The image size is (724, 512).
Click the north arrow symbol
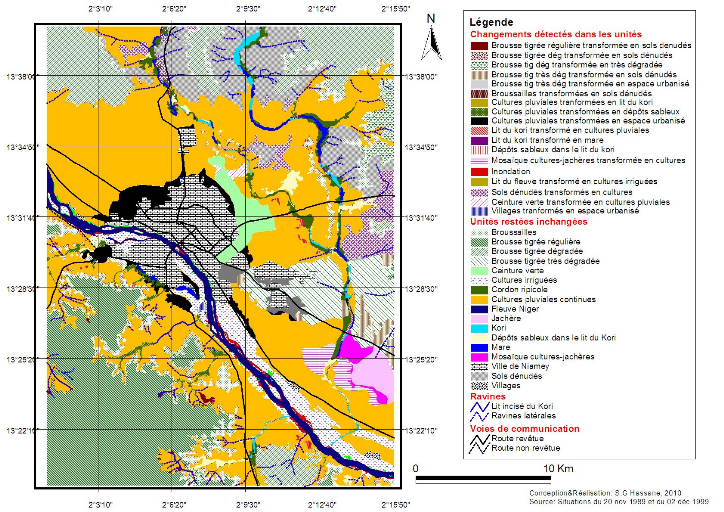coord(431,43)
